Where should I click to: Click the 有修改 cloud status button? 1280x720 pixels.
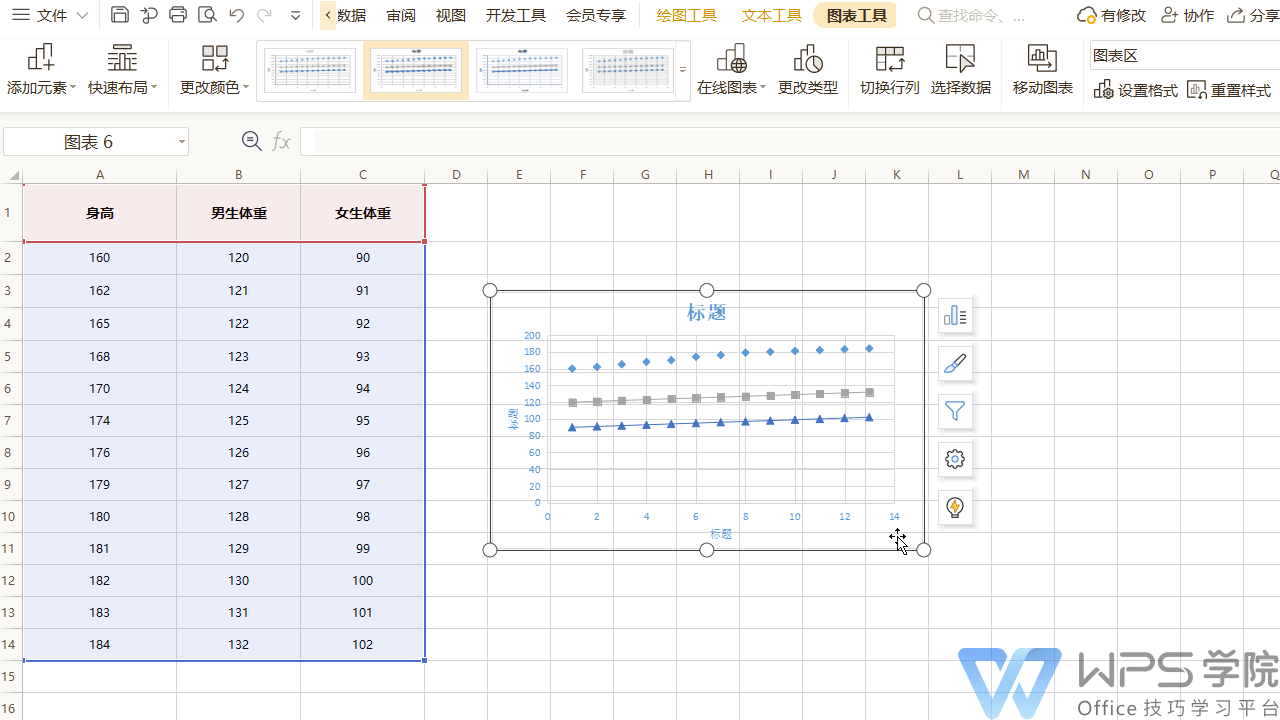click(x=1111, y=15)
